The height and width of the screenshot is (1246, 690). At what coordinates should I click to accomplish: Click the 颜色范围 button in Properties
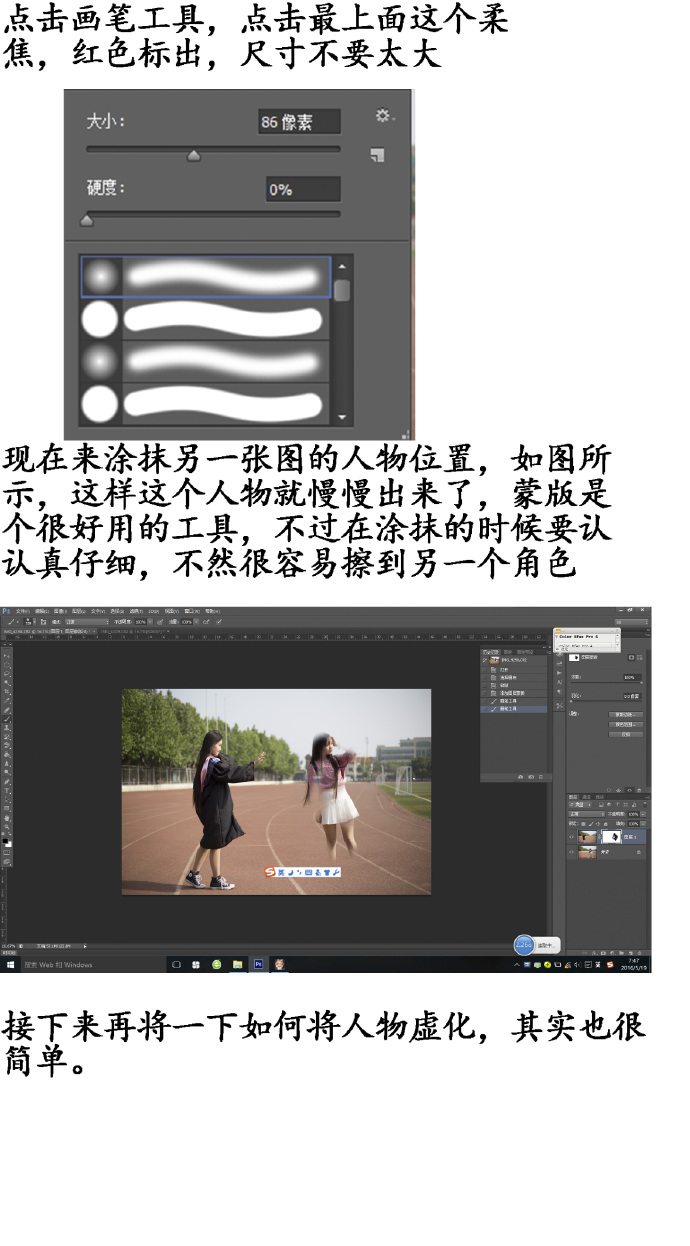626,725
